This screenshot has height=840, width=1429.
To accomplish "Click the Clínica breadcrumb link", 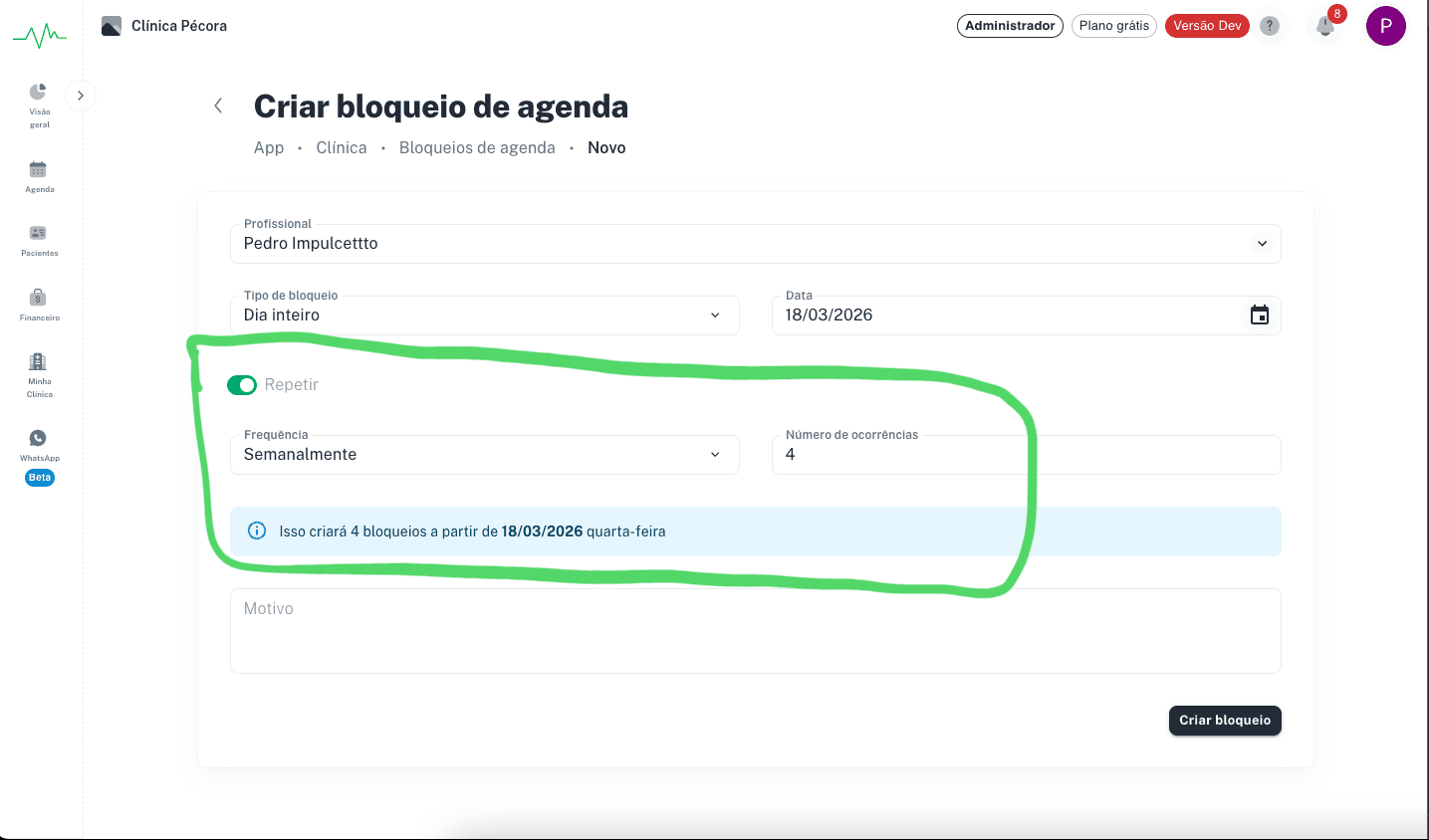I will pyautogui.click(x=342, y=147).
